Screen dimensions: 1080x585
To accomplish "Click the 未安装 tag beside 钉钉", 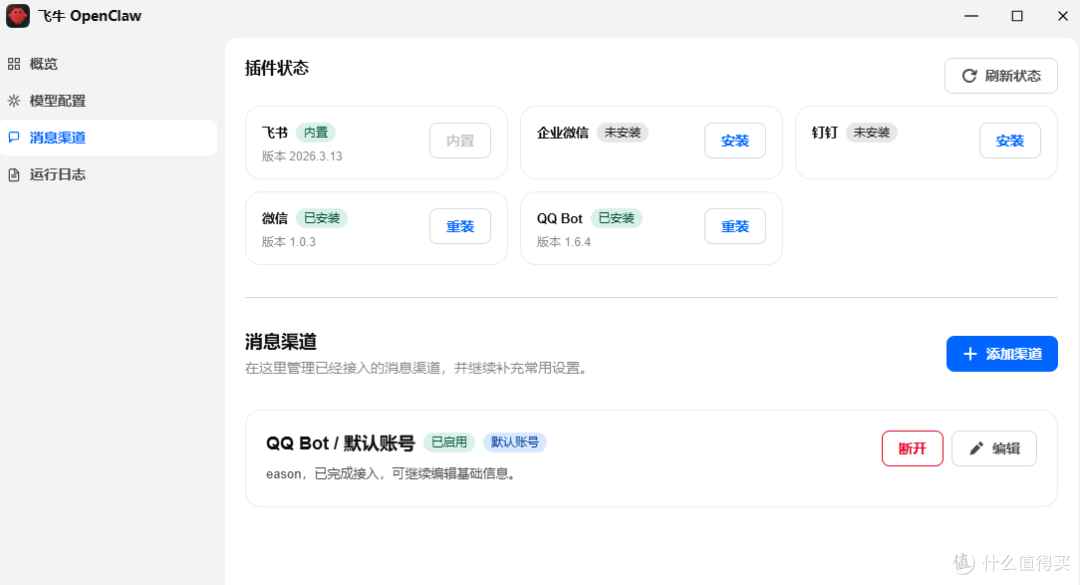I will (871, 132).
